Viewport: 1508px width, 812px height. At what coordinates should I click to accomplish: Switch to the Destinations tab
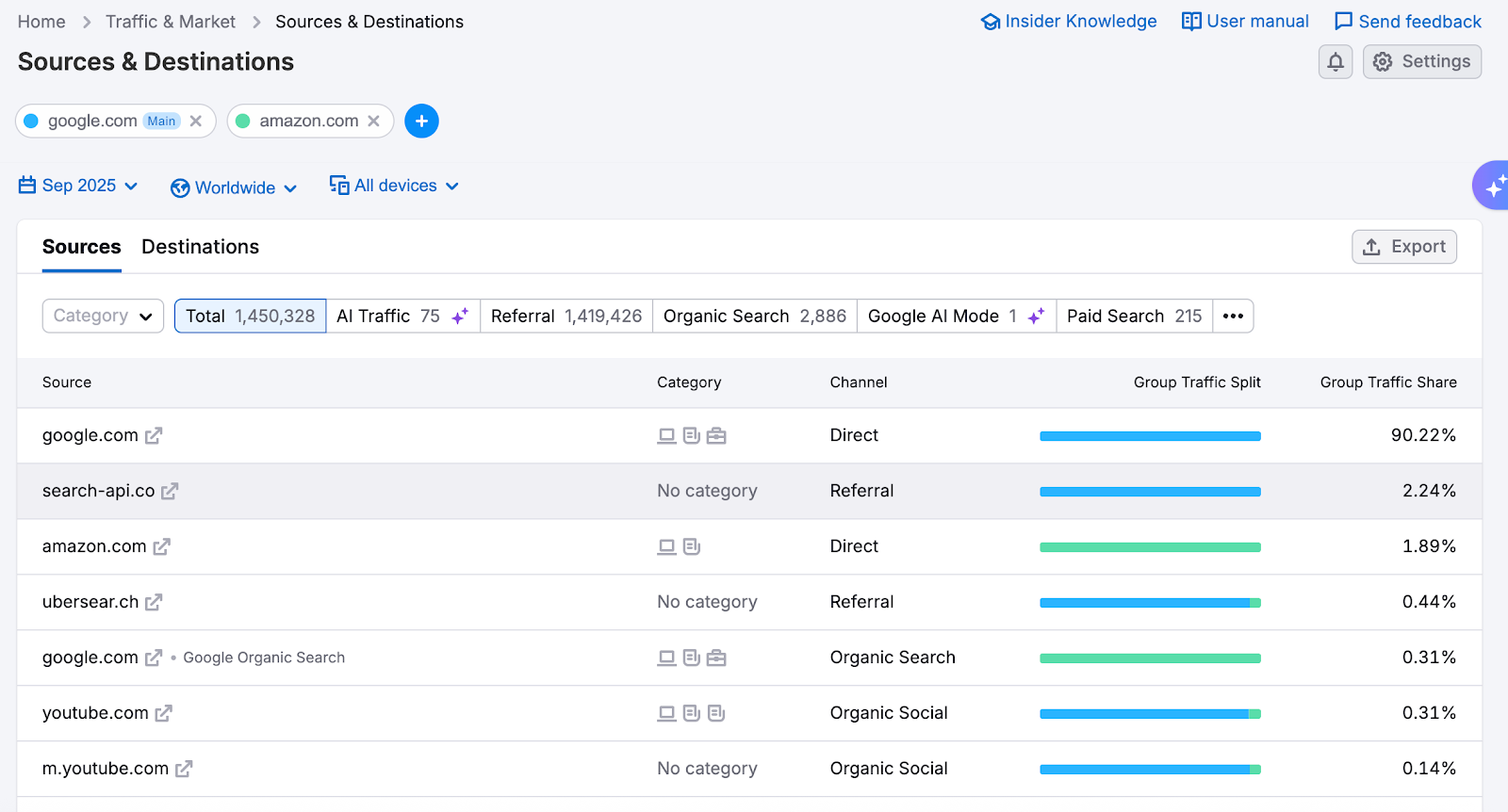(x=200, y=247)
